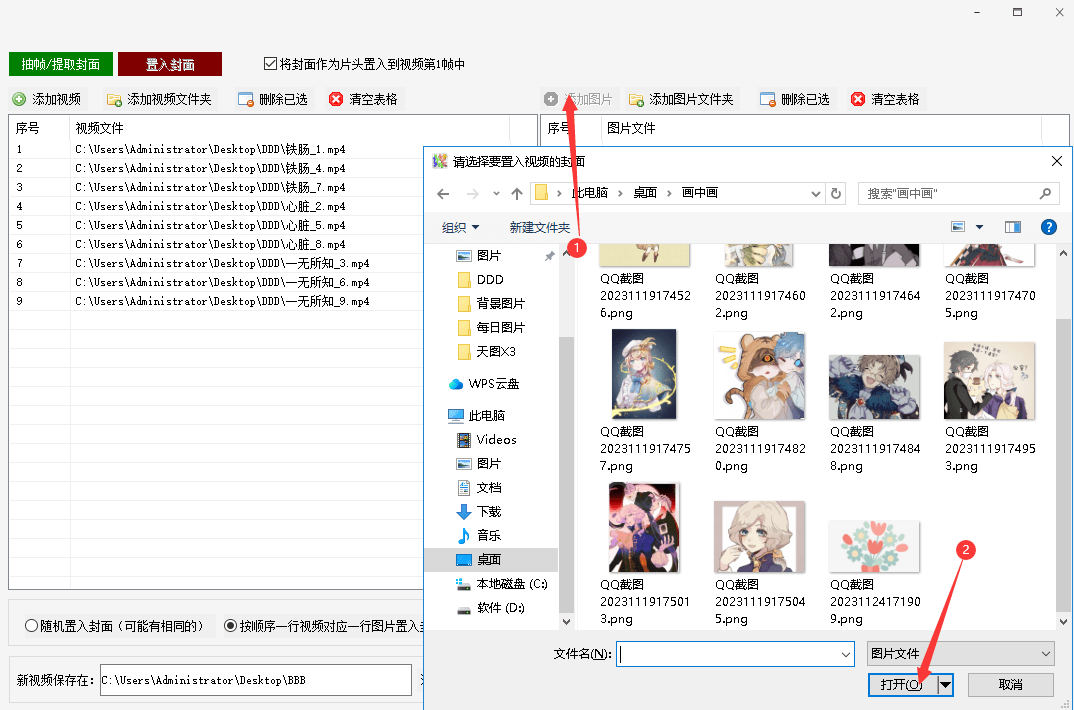Click the 新视频保存在 save path field

(255, 680)
